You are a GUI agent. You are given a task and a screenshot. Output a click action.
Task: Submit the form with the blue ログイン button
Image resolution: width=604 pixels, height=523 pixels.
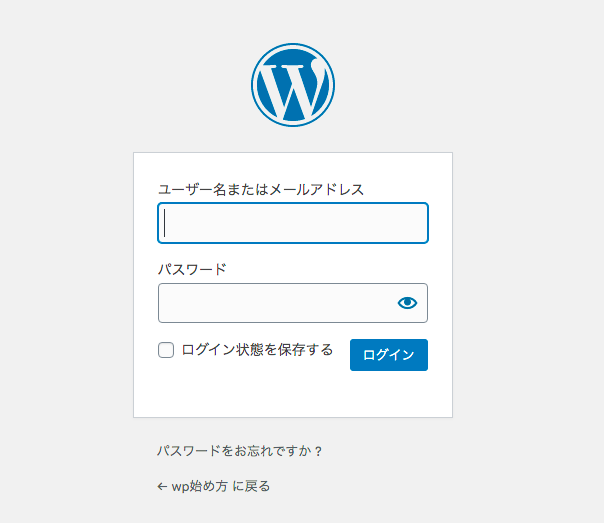click(389, 355)
